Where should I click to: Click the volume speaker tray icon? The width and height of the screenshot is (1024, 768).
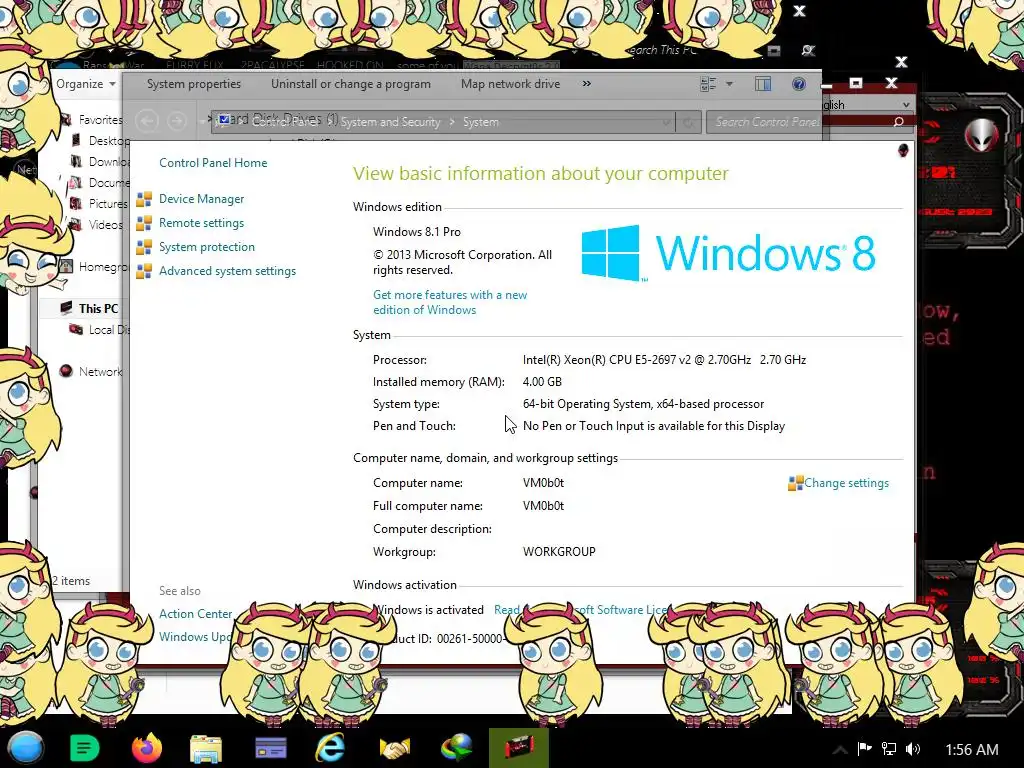click(913, 748)
